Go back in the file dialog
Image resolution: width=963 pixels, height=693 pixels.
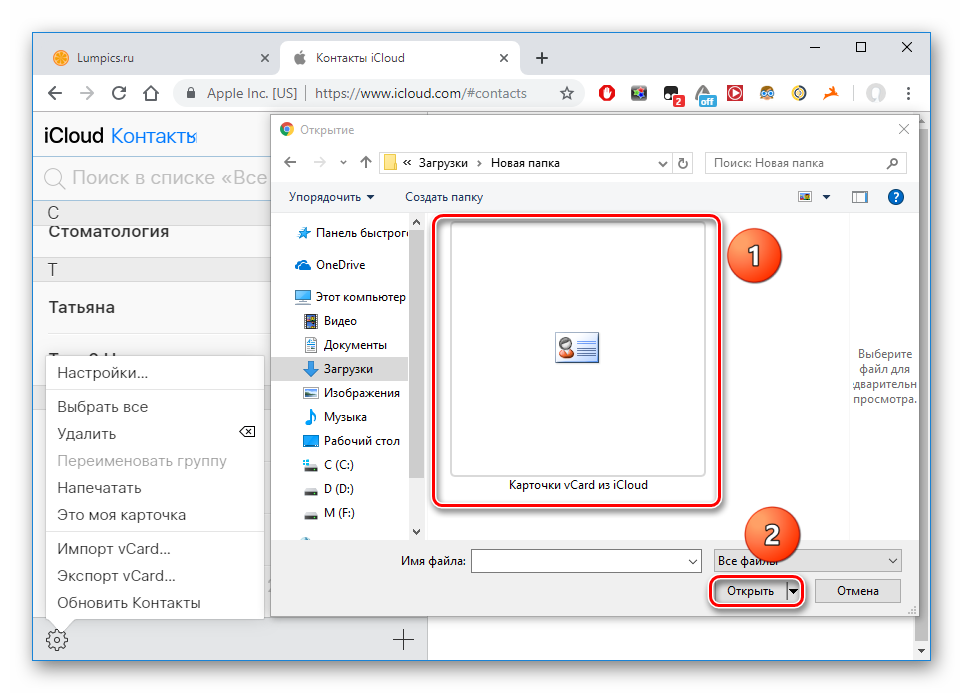[x=290, y=163]
